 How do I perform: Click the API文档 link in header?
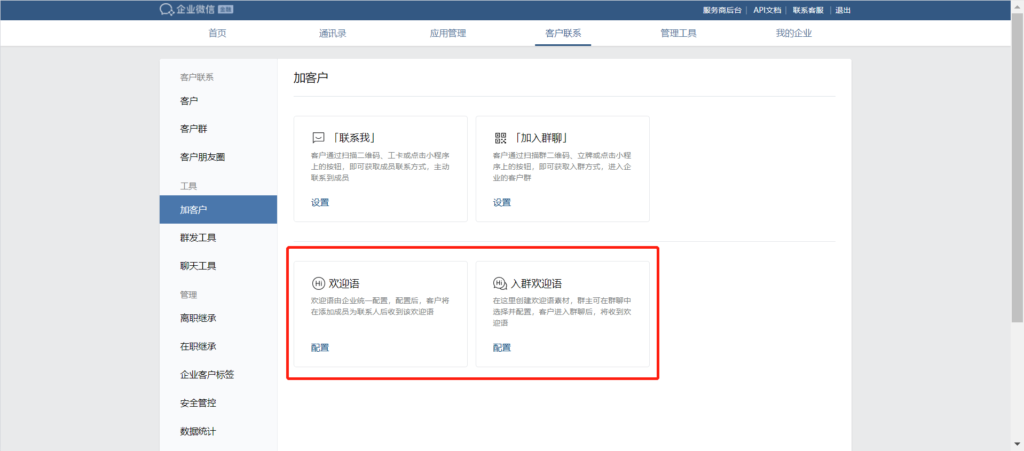766,10
